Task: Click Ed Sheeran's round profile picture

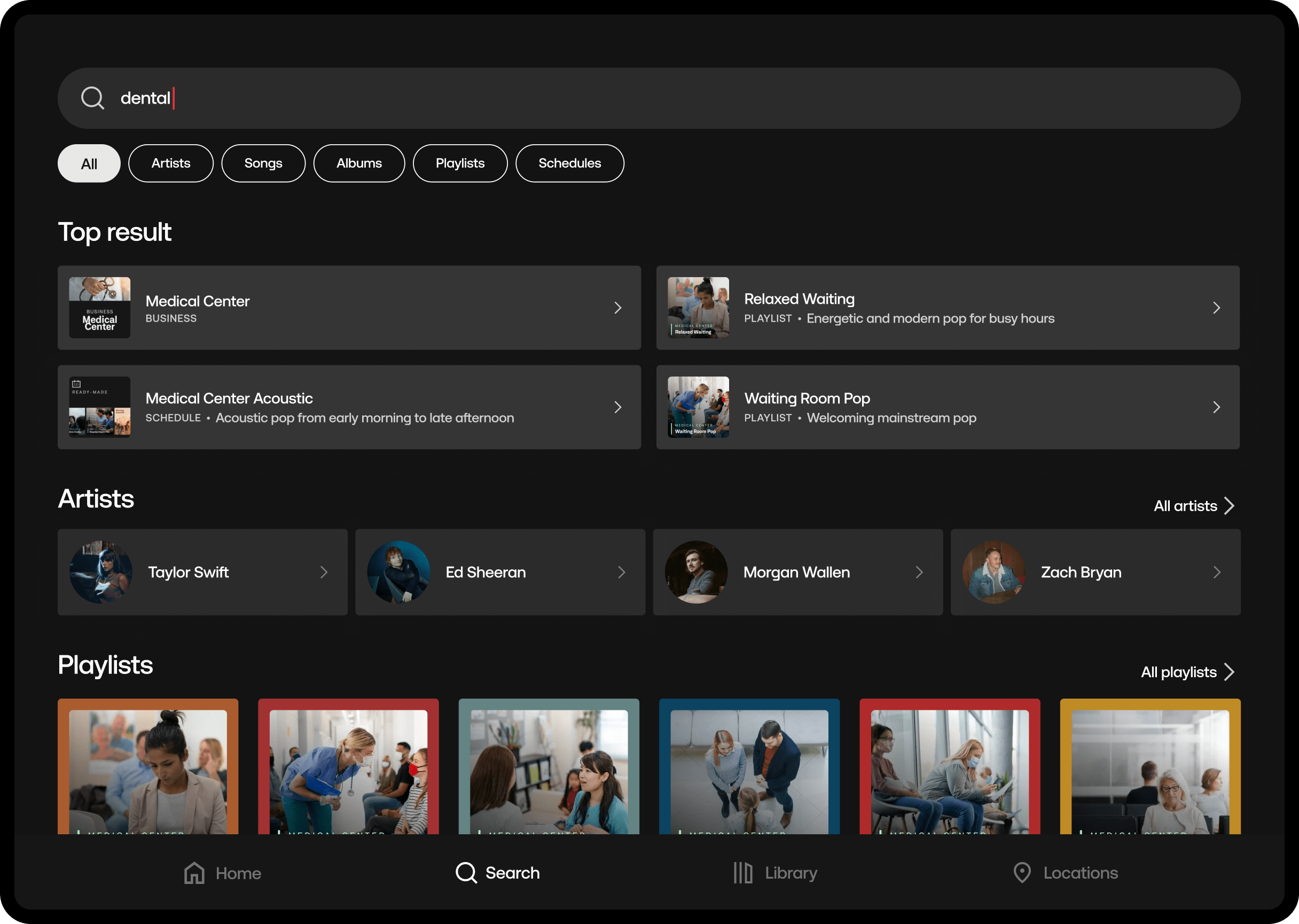Action: tap(398, 572)
